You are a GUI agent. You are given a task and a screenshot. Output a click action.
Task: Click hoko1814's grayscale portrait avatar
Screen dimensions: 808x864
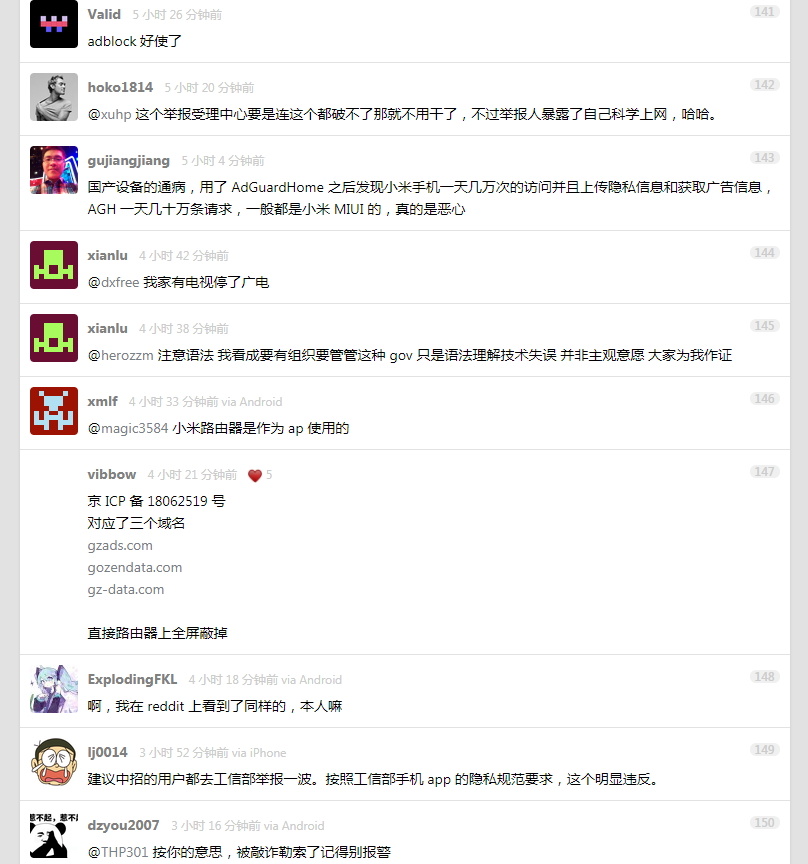tap(53, 97)
